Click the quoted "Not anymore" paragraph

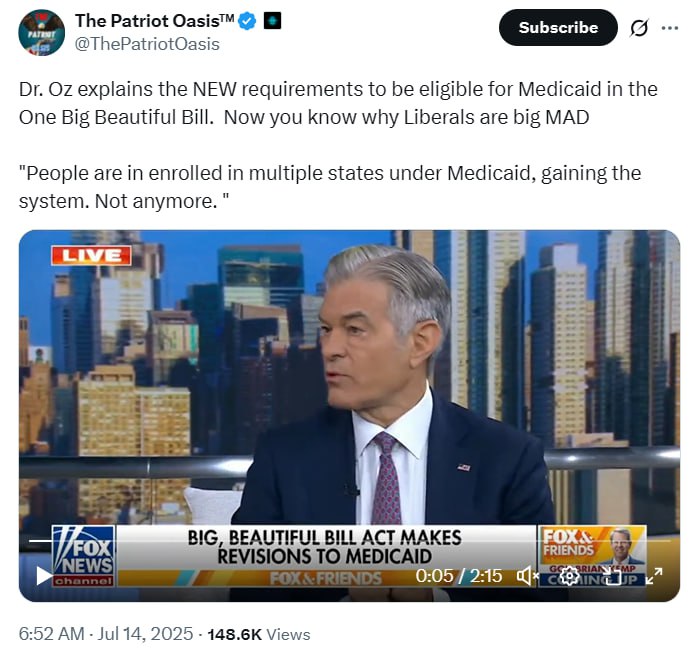click(330, 187)
